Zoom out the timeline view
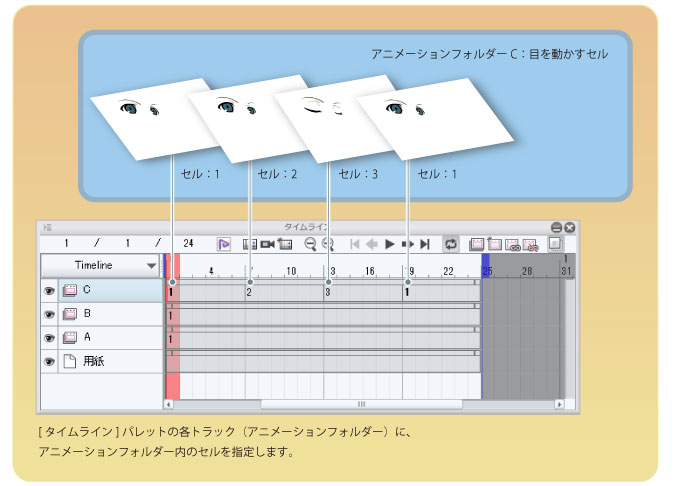693x486 pixels. pyautogui.click(x=310, y=244)
